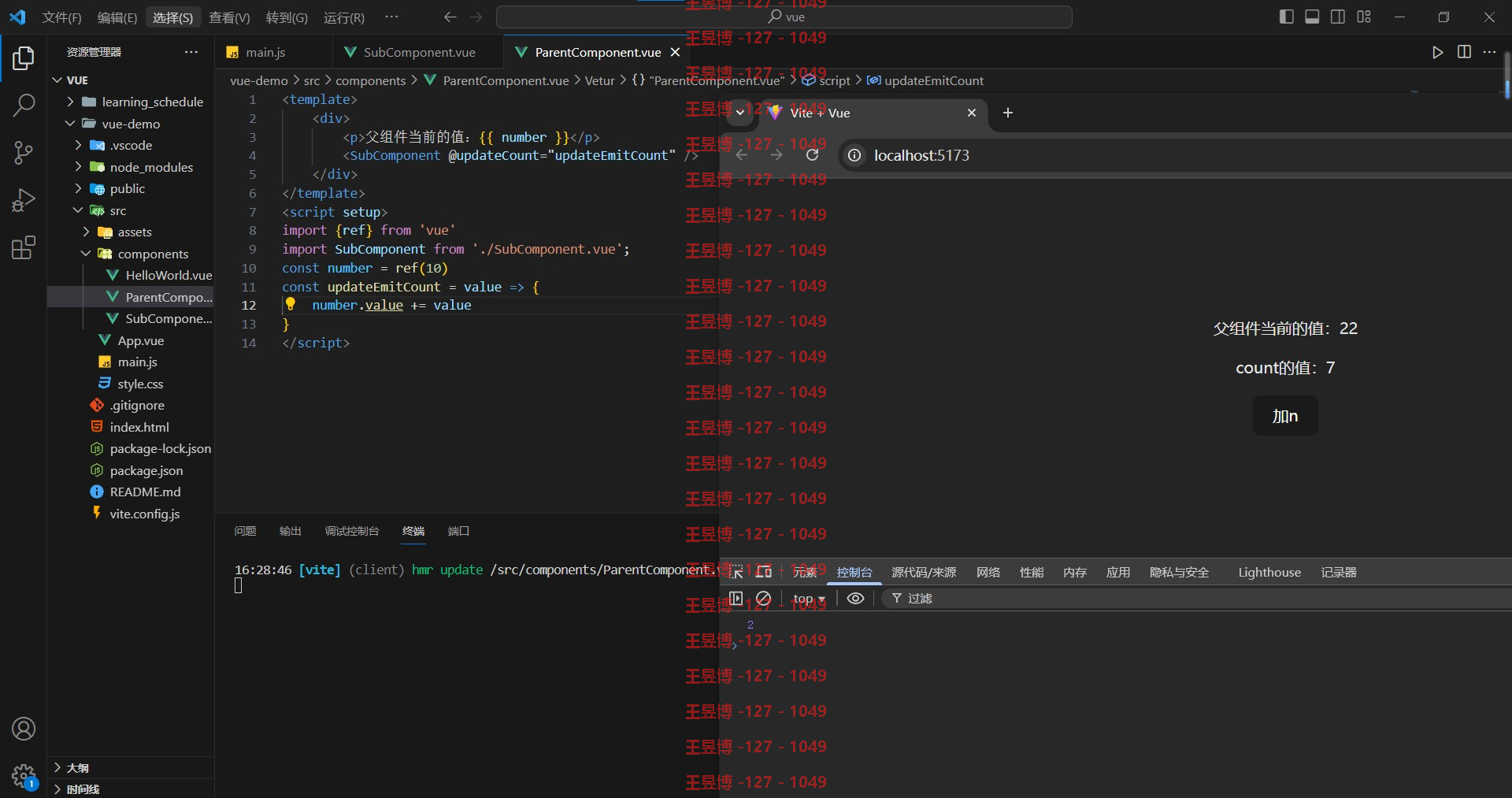Expand the public folder
Image resolution: width=1512 pixels, height=798 pixels.
[78, 188]
